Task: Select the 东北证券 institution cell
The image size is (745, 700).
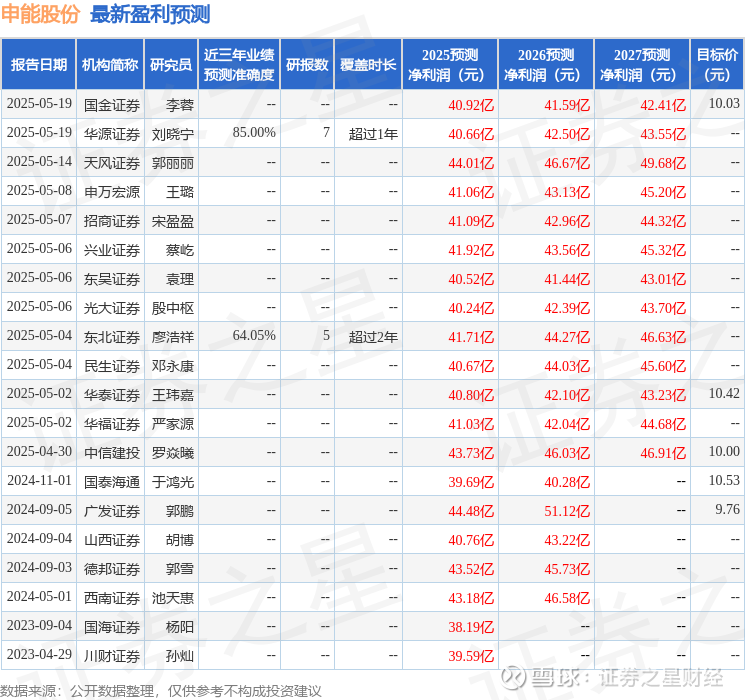Action: [112, 337]
